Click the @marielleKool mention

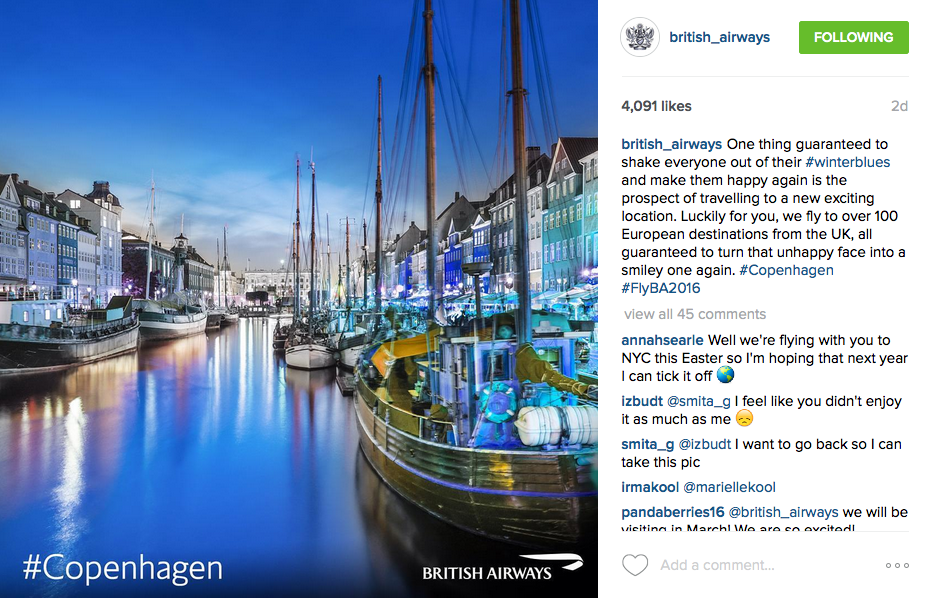click(x=729, y=487)
